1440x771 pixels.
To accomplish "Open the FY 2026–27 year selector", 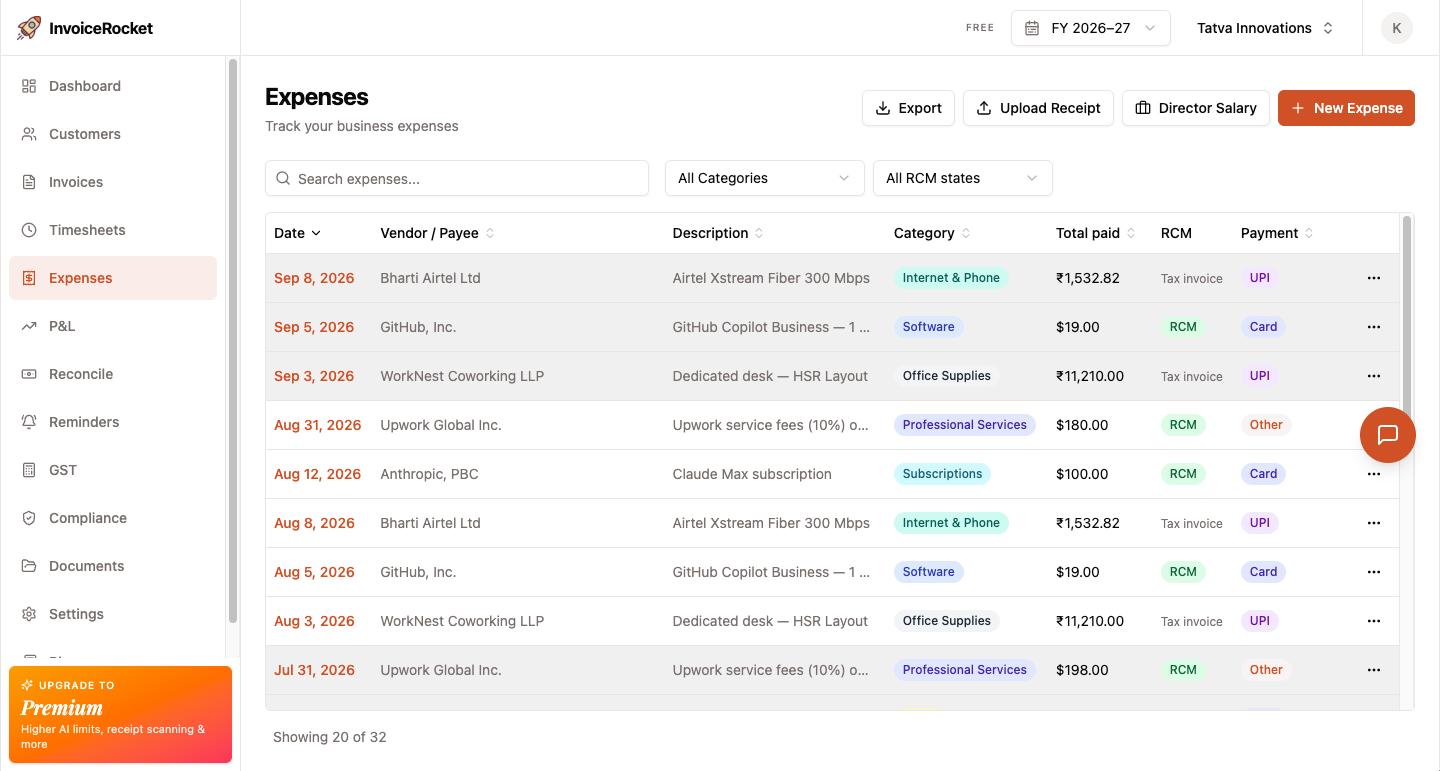I will pos(1090,28).
